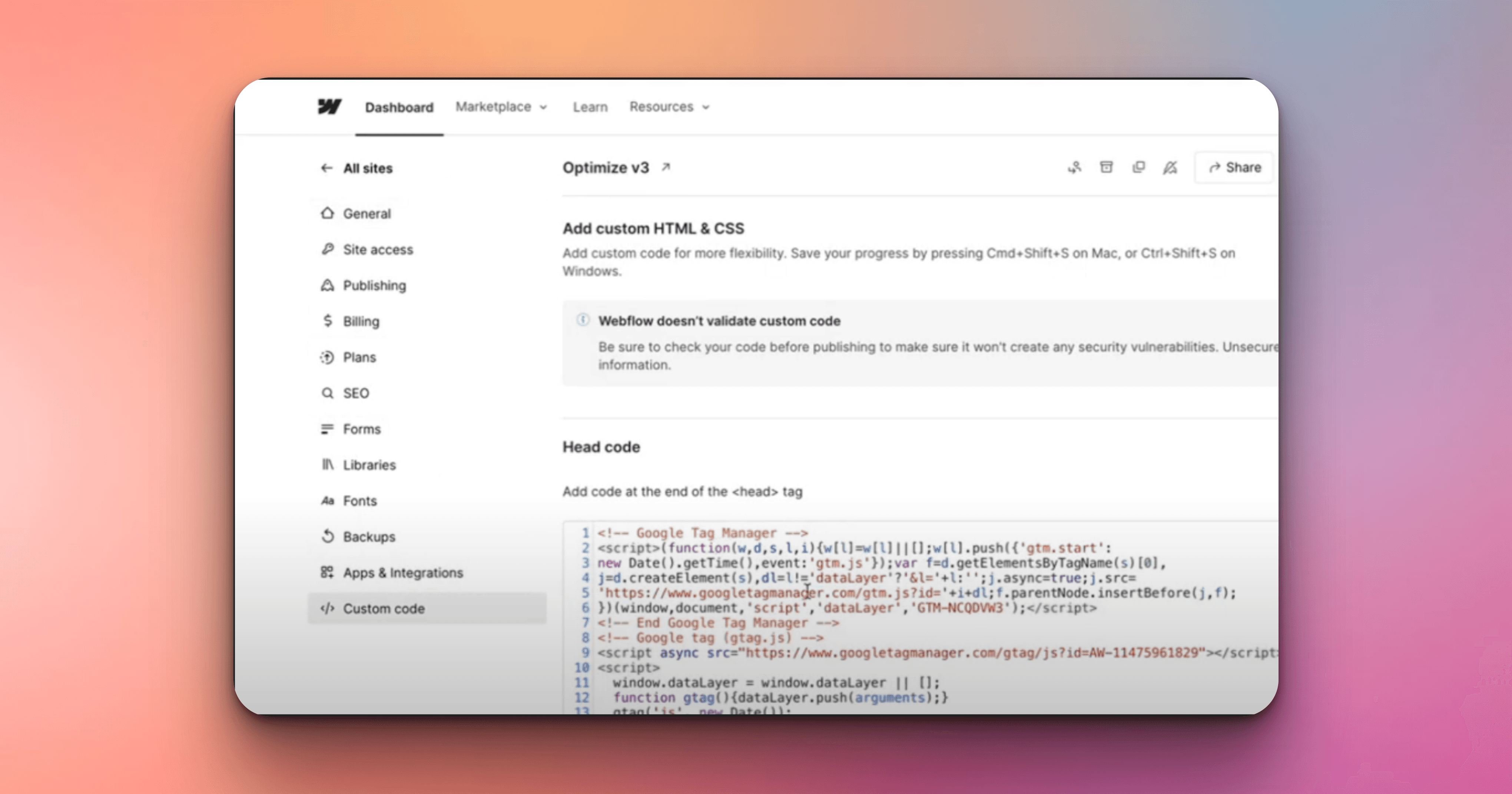Screen dimensions: 1512x794
Task: Click the "Head code" section heading
Action: [601, 447]
